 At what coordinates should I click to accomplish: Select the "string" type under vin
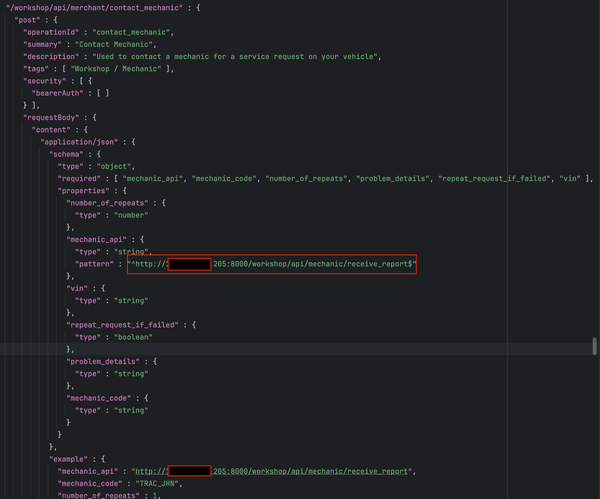[131, 301]
